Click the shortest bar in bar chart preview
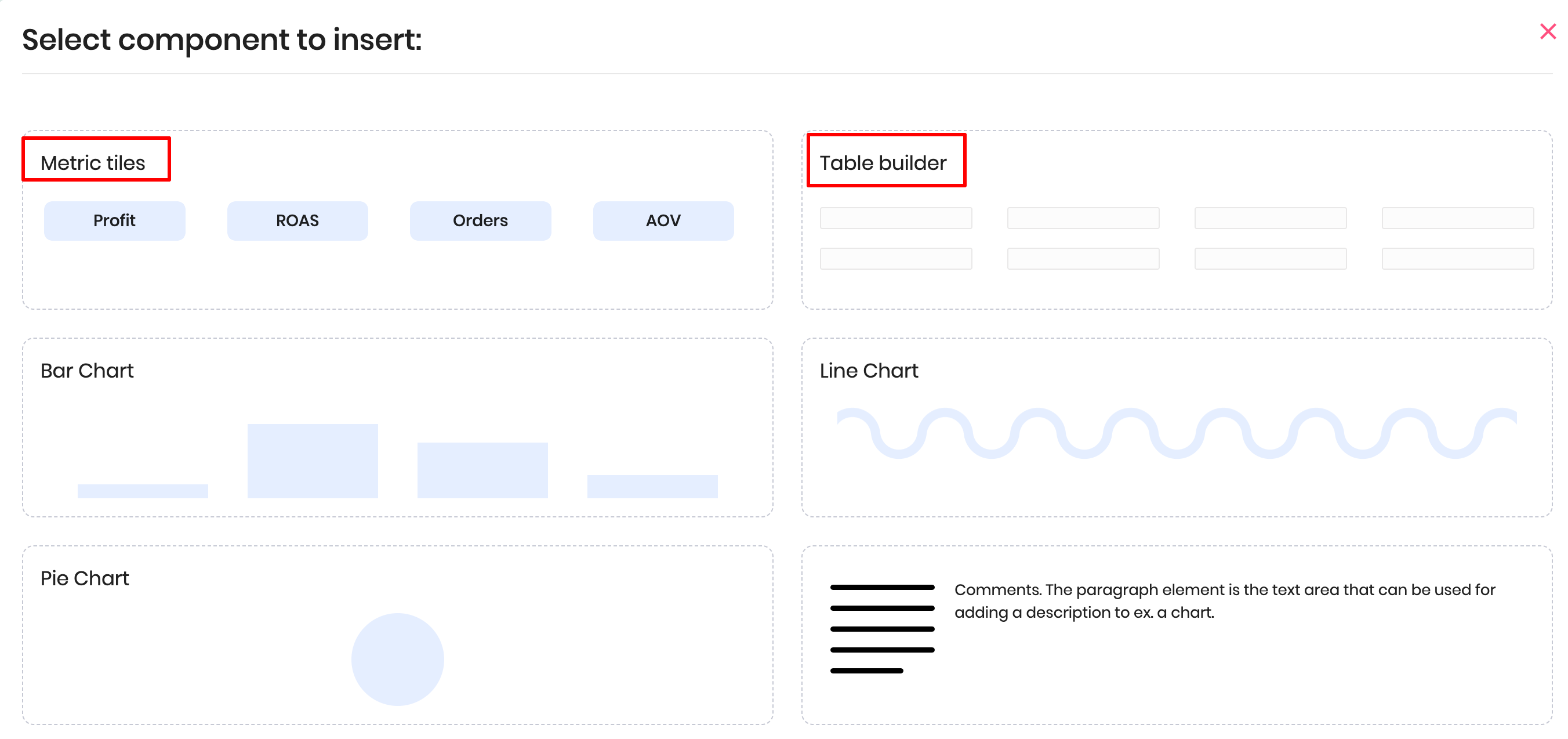Viewport: 1568px width, 739px height. point(143,491)
